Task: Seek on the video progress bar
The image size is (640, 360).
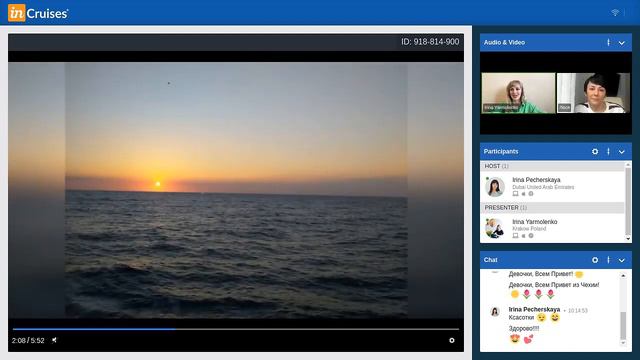Action: tap(236, 329)
